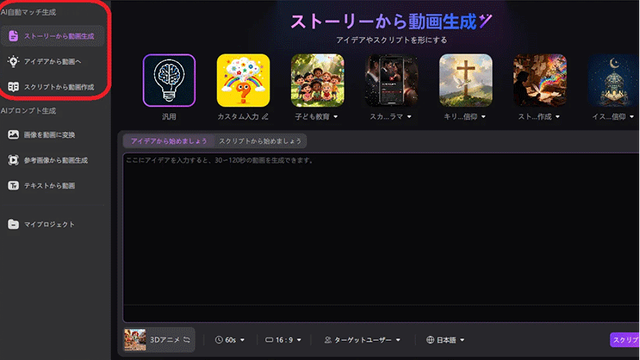The width and height of the screenshot is (640, 360).
Task: Expand the イス...信仰 dropdown arrow
Action: tap(632, 117)
